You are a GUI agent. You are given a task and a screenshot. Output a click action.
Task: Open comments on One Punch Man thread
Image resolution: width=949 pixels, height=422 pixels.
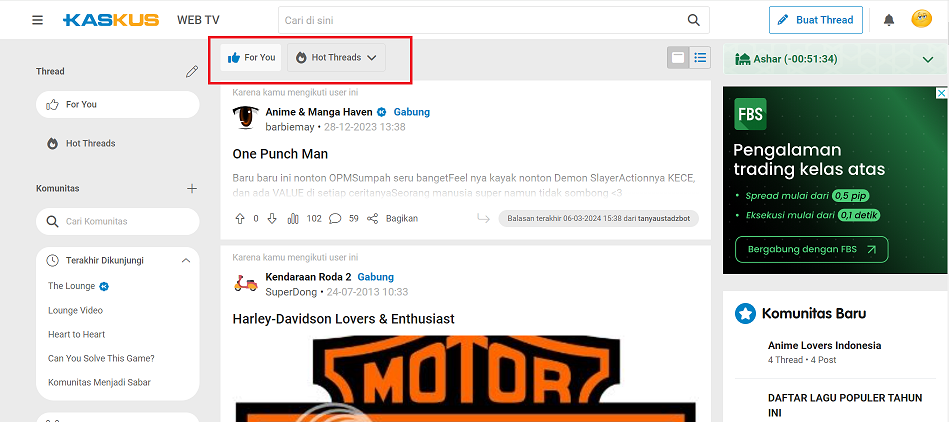click(x=335, y=219)
